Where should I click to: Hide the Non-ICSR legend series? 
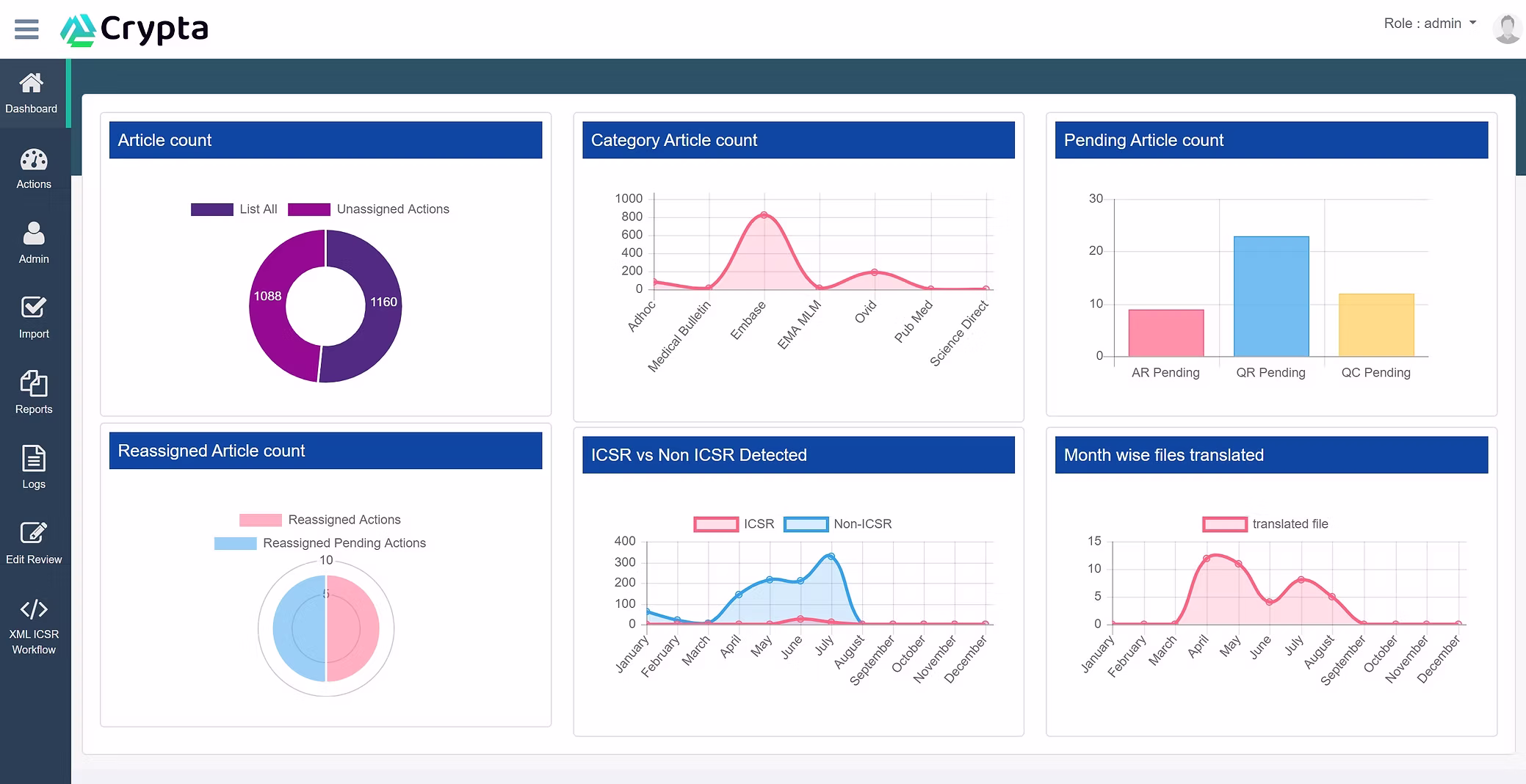(838, 524)
